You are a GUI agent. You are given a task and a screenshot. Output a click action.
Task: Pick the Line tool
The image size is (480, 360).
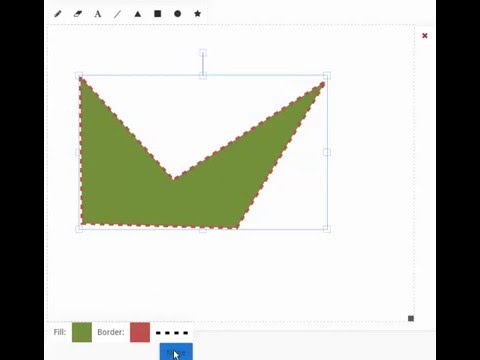[x=117, y=14]
